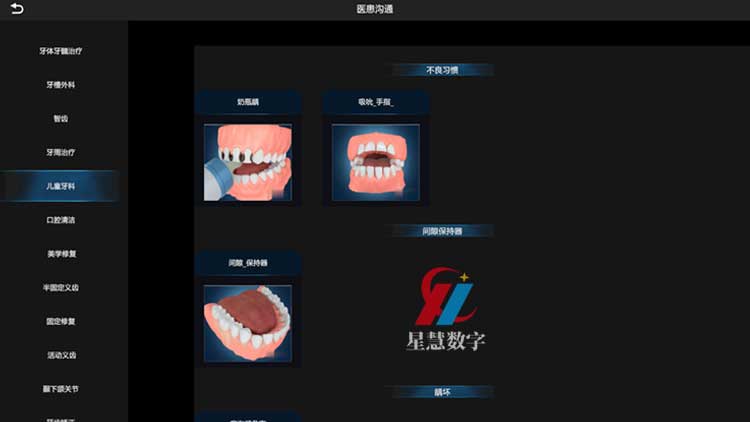Open the 奶瓶龋 tooth model thumbnail
The height and width of the screenshot is (422, 750).
tap(248, 162)
